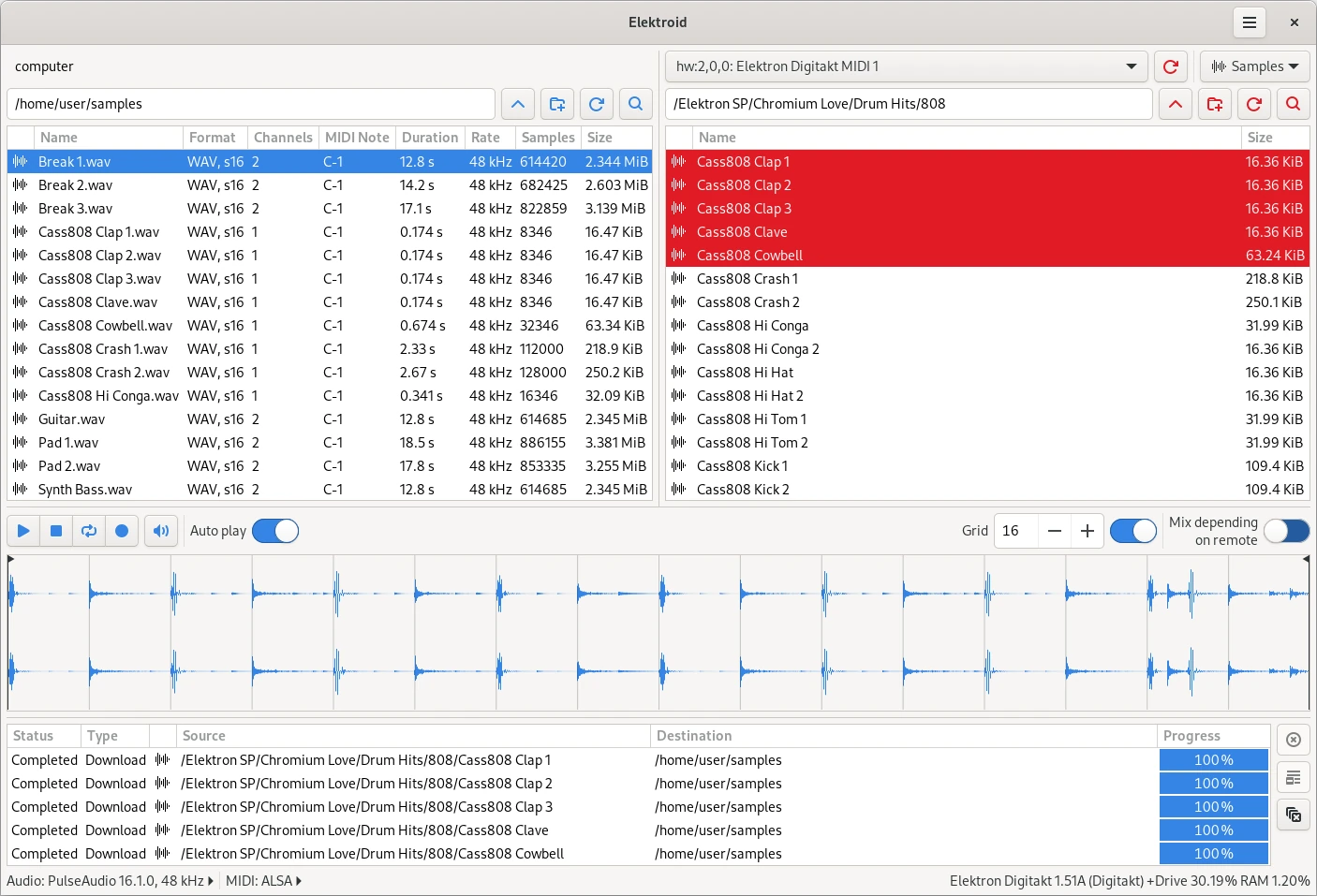Expand the MIDI ALSA status details

pyautogui.click(x=263, y=881)
